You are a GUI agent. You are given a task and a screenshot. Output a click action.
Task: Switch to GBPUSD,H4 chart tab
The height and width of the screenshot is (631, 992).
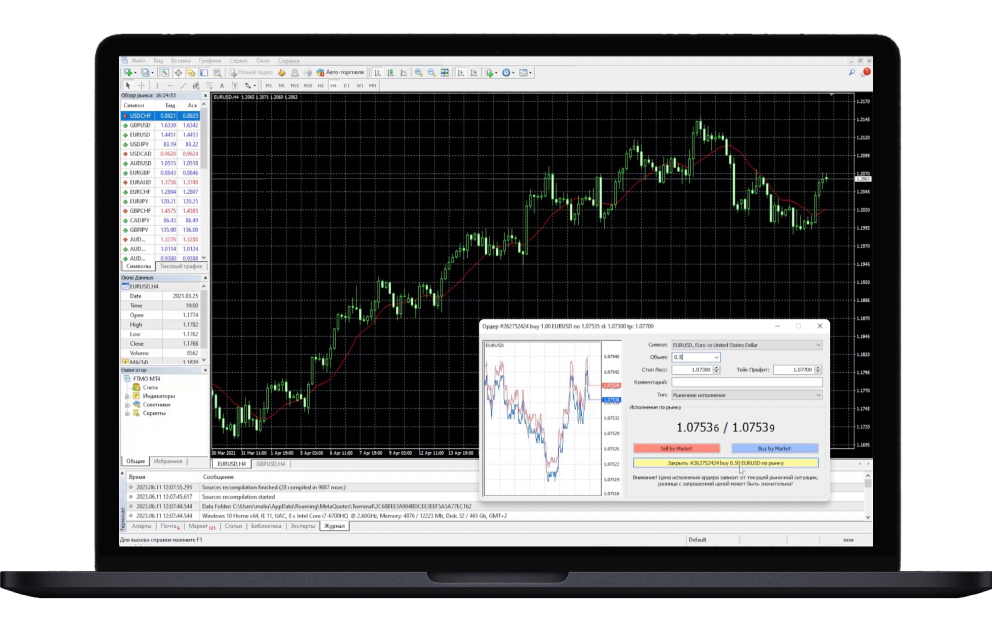271,464
